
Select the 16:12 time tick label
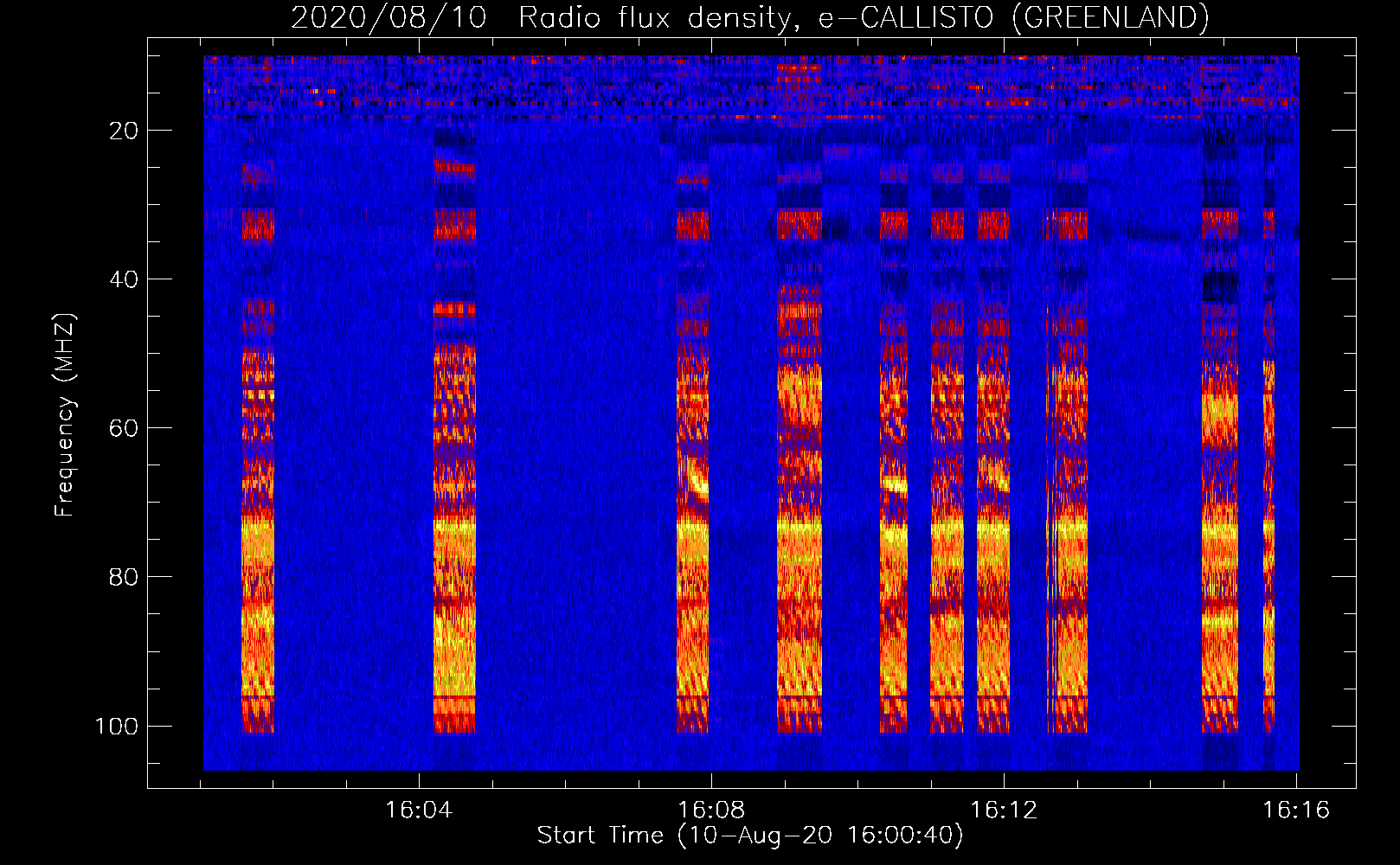[1004, 811]
